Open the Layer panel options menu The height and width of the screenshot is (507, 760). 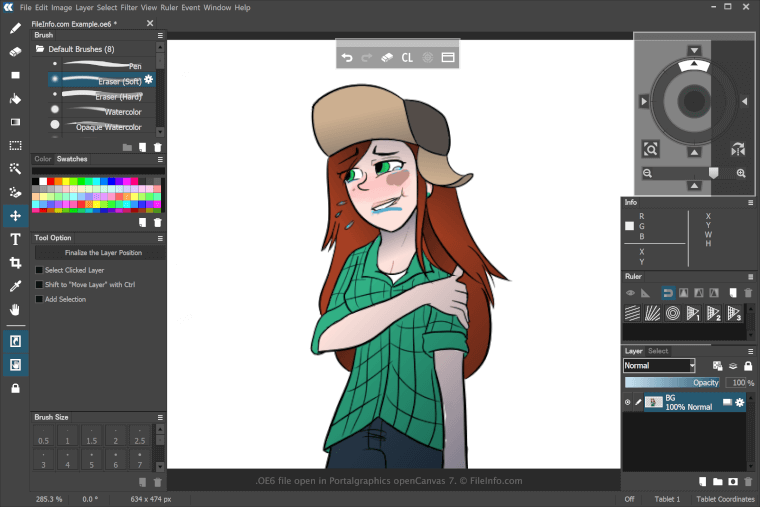[751, 351]
